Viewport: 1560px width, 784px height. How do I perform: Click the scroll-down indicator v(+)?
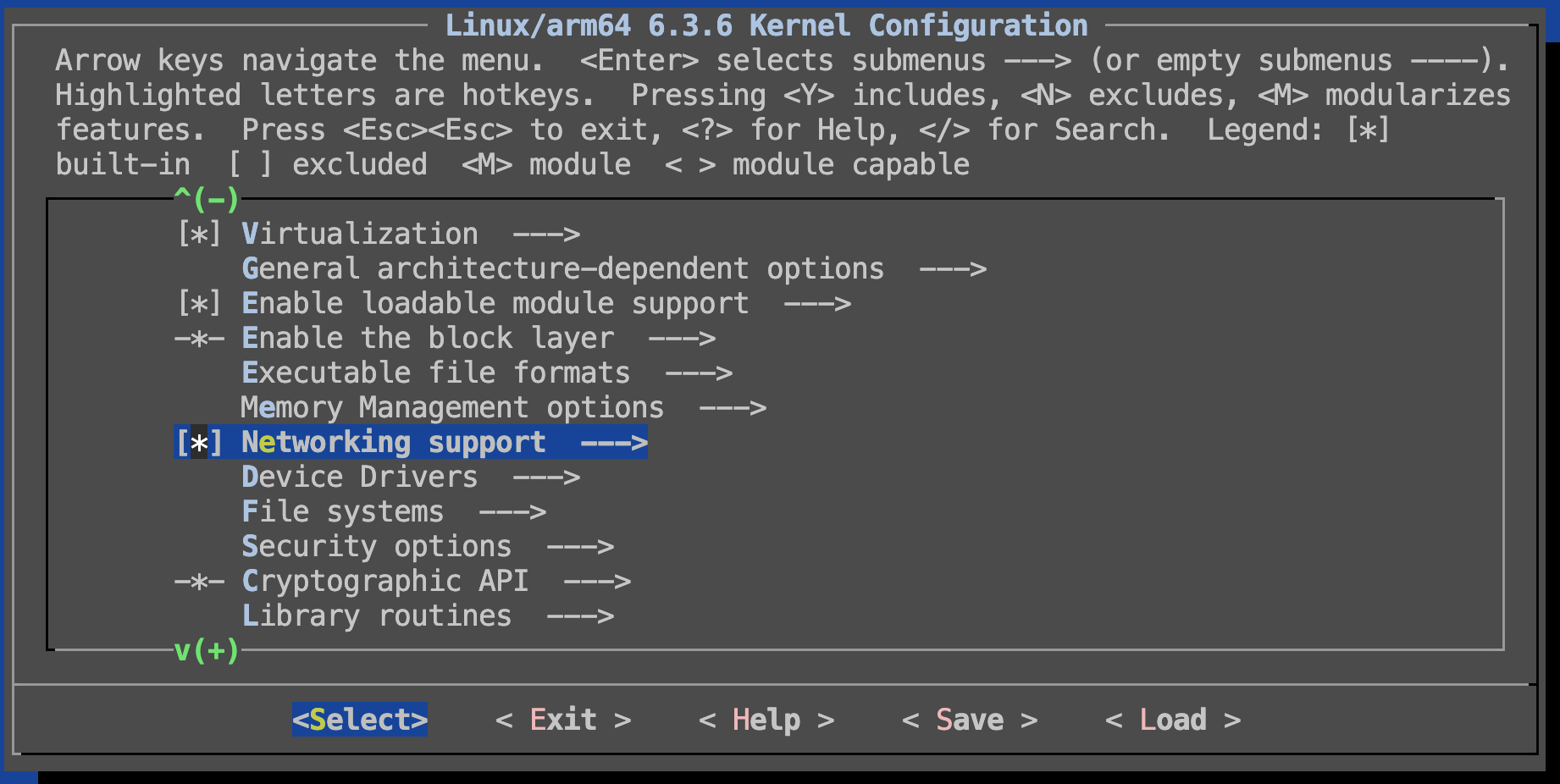[207, 650]
